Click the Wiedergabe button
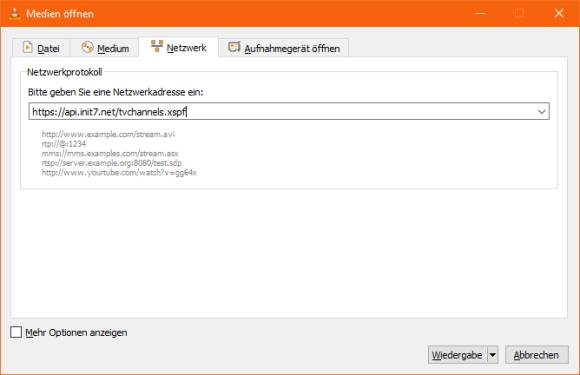This screenshot has height=375, width=580. click(457, 355)
